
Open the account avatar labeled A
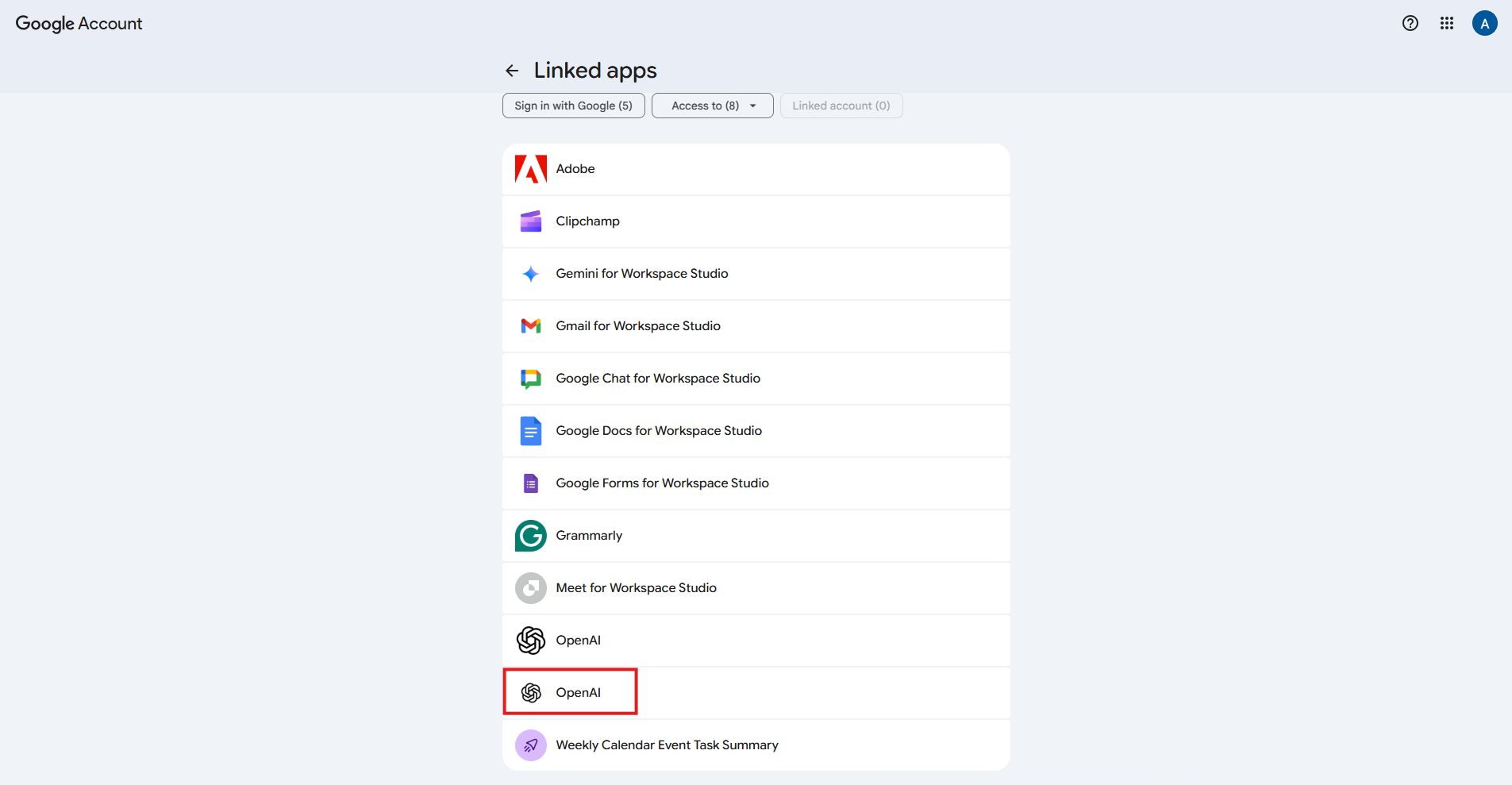coord(1485,23)
